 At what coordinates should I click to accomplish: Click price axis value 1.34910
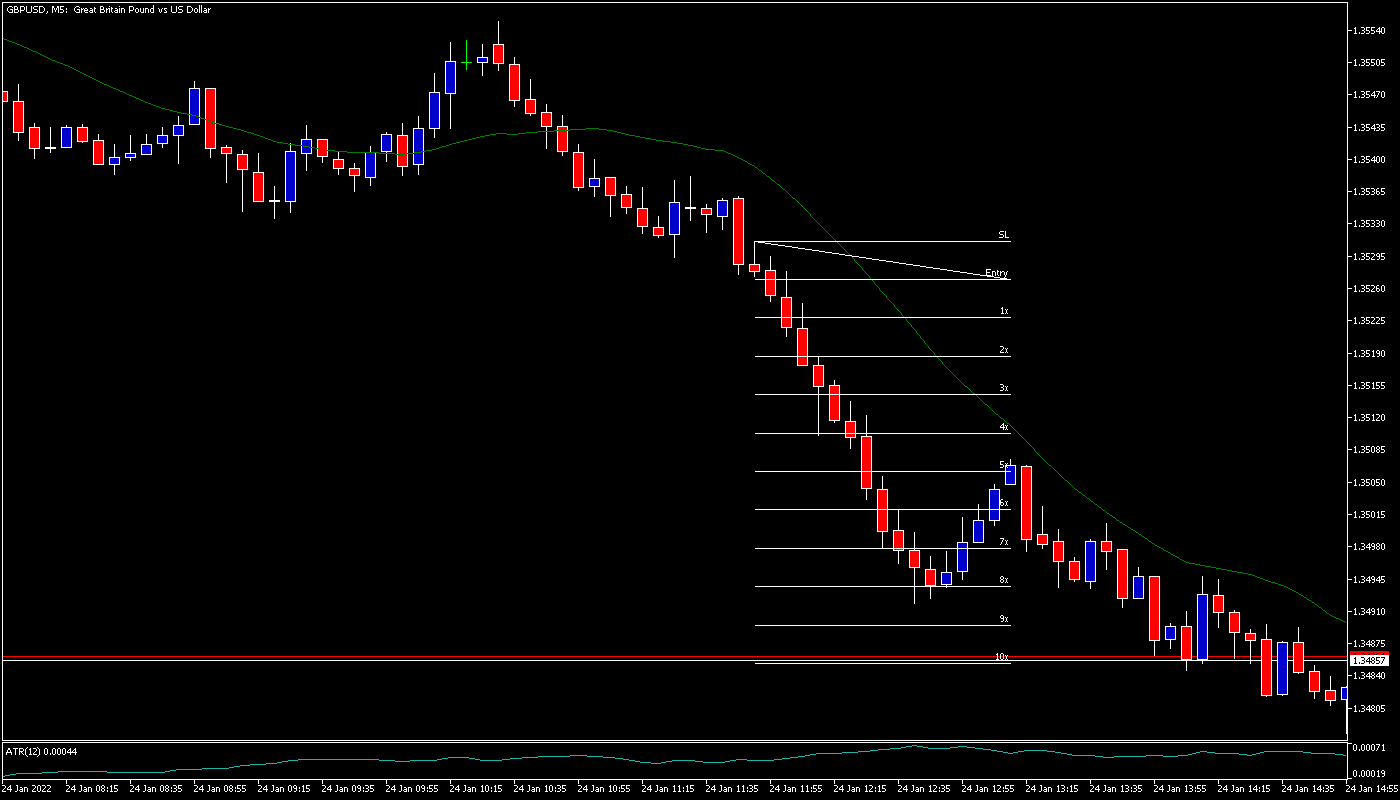point(1370,612)
